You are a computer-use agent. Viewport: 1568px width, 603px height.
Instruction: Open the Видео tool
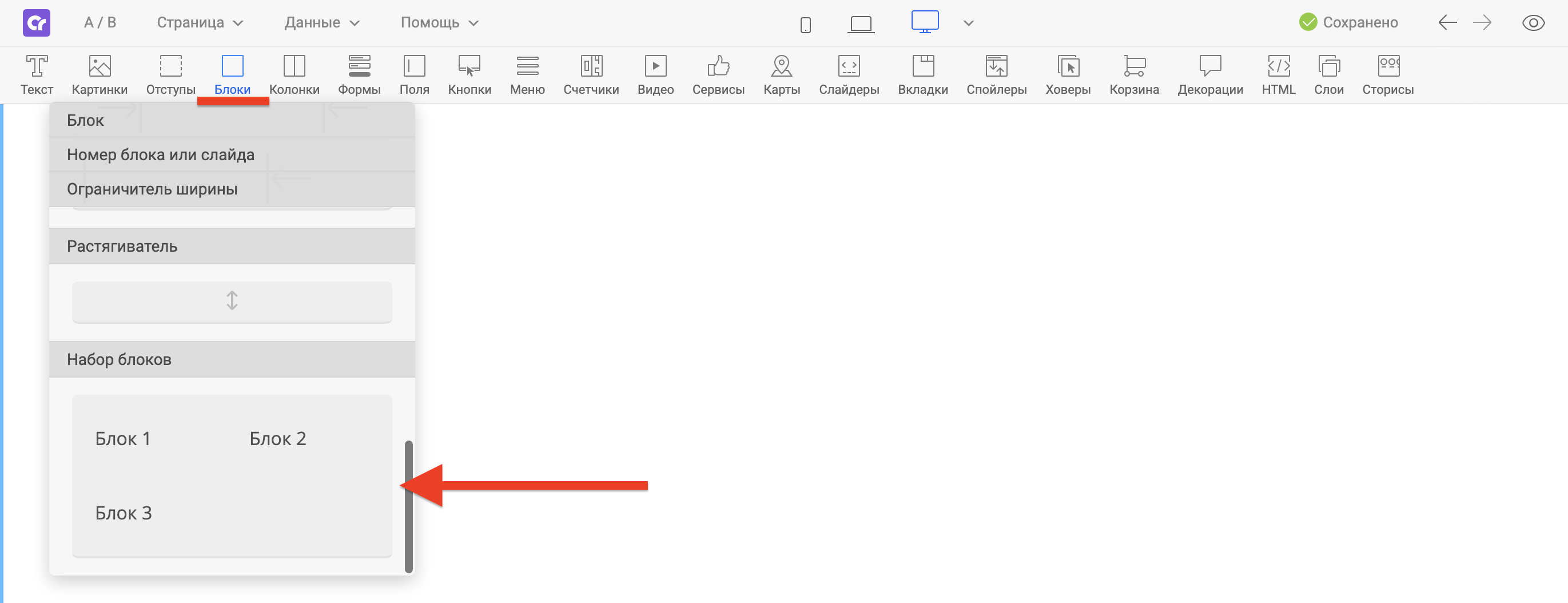tap(655, 75)
